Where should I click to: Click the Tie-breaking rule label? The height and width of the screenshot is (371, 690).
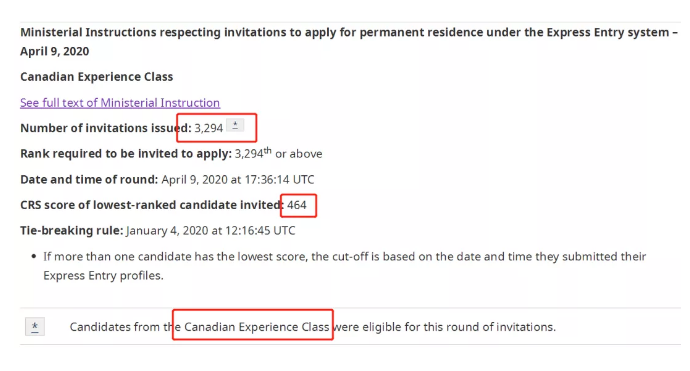pos(72,231)
